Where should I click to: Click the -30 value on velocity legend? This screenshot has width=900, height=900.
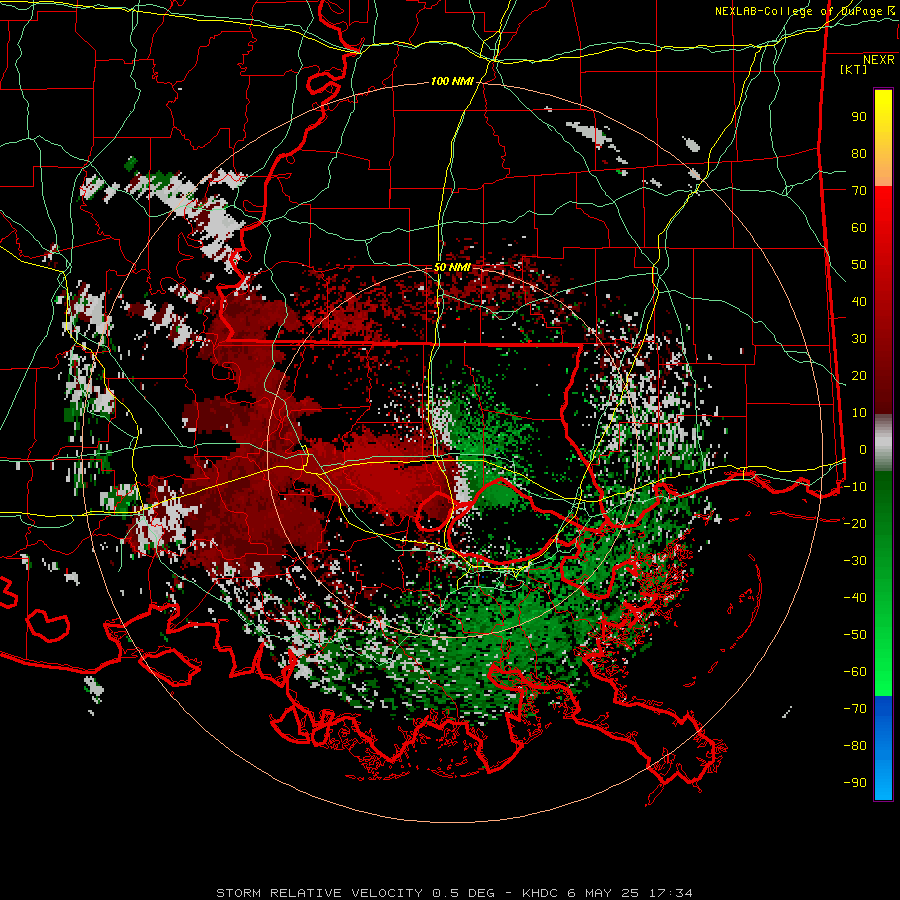855,561
